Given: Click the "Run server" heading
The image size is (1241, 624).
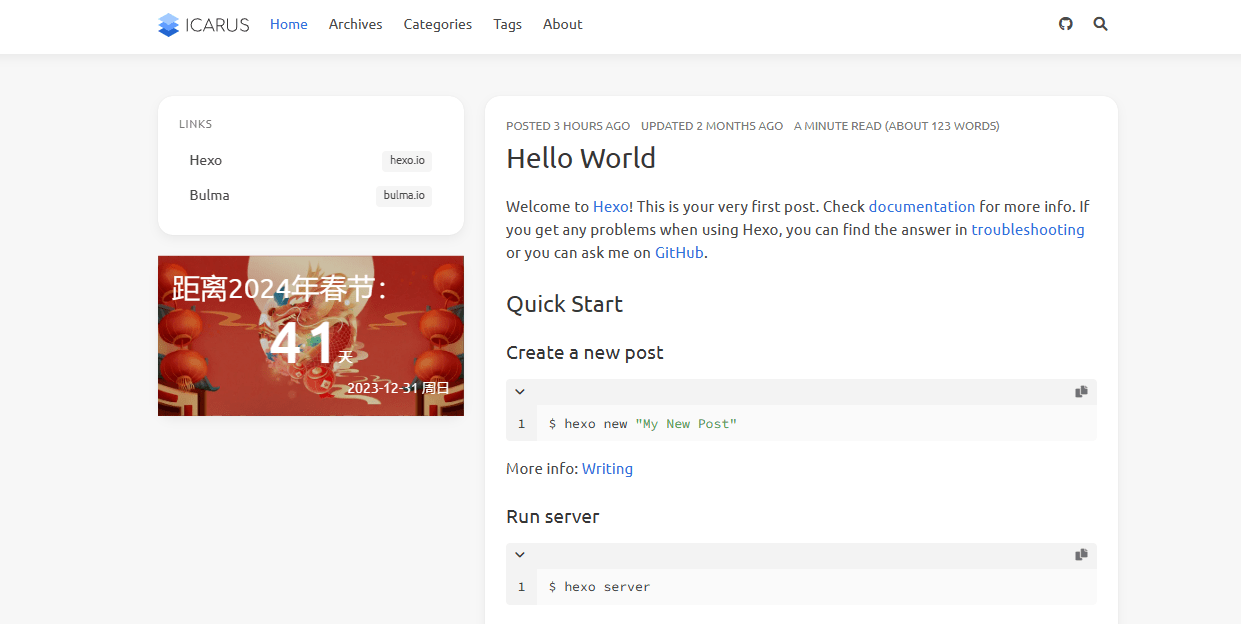Looking at the screenshot, I should [553, 517].
